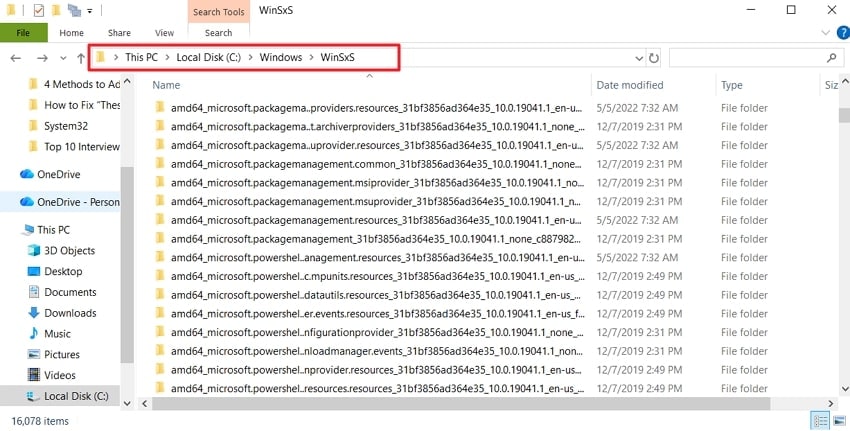Open Videos in the navigation pane

[x=52, y=375]
